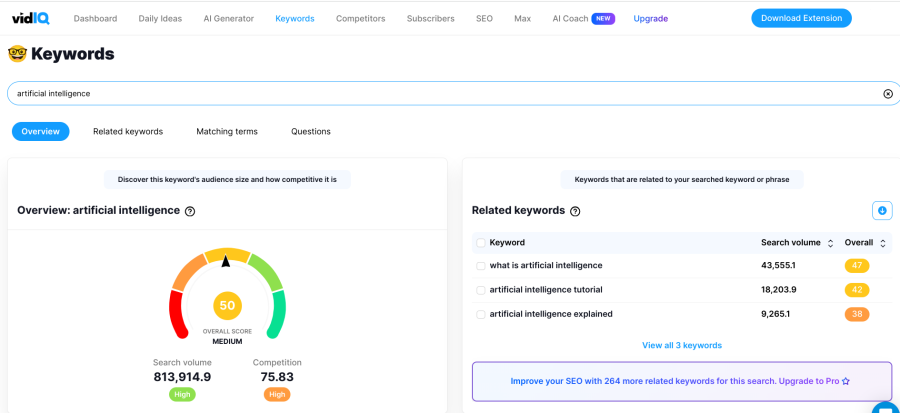Click Download Extension button
The width and height of the screenshot is (900, 413).
click(x=801, y=18)
